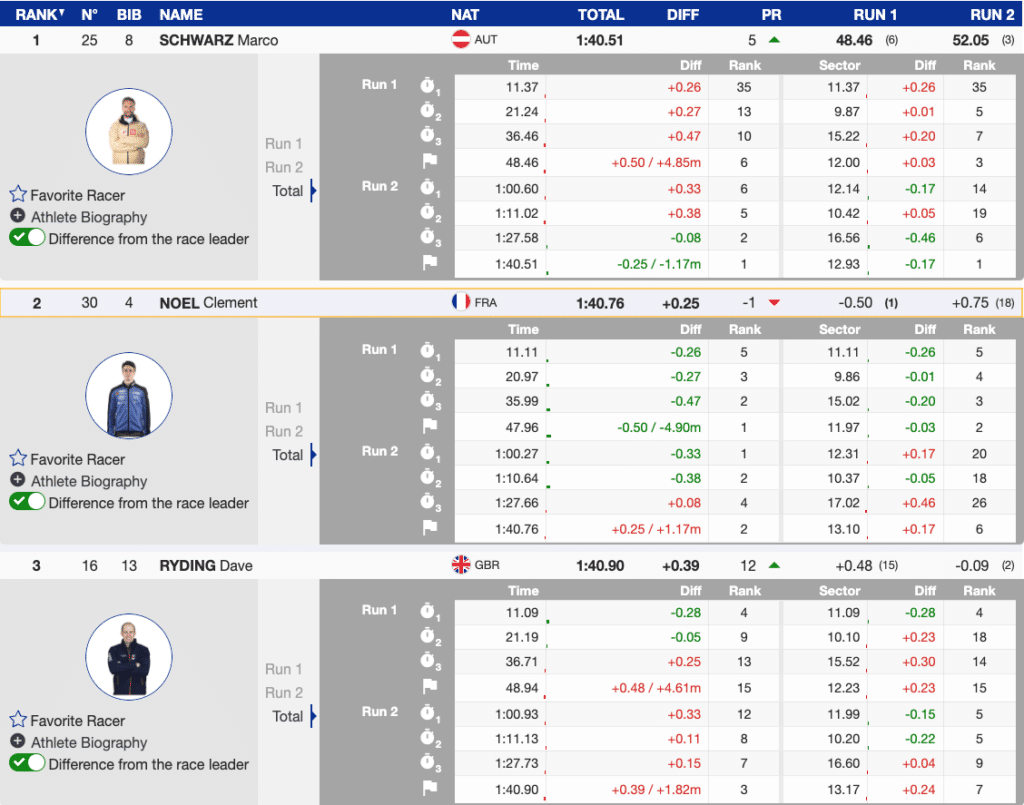1024x805 pixels.
Task: Switch to Run 2 tab for Noel
Action: pos(283,431)
